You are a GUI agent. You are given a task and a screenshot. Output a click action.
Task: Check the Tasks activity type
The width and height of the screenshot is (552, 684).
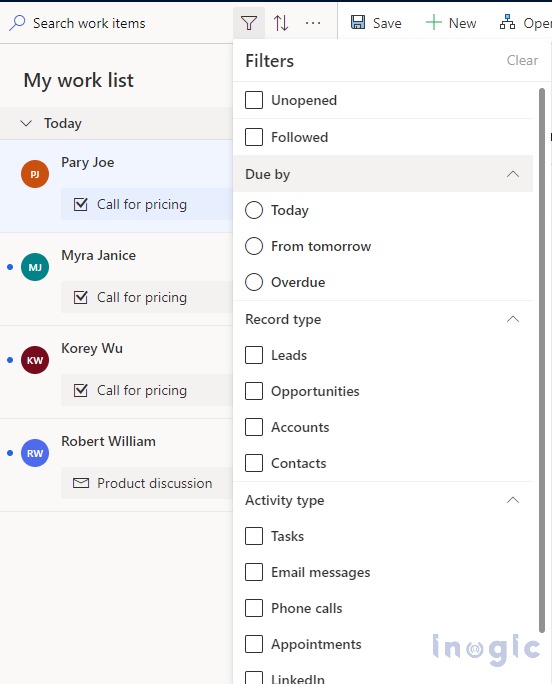[x=254, y=536]
